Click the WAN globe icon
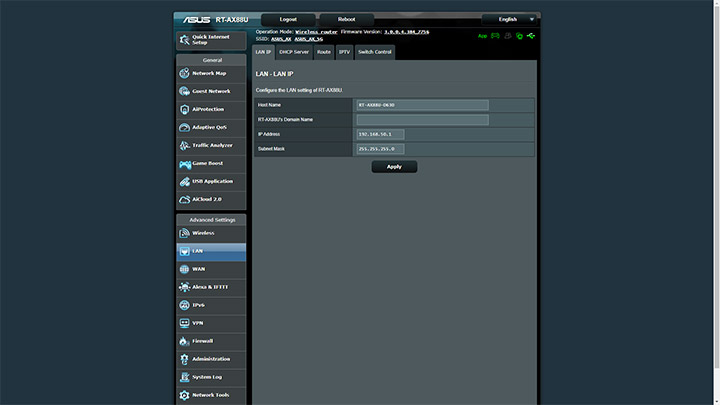This screenshot has height=405, width=720. click(x=185, y=269)
